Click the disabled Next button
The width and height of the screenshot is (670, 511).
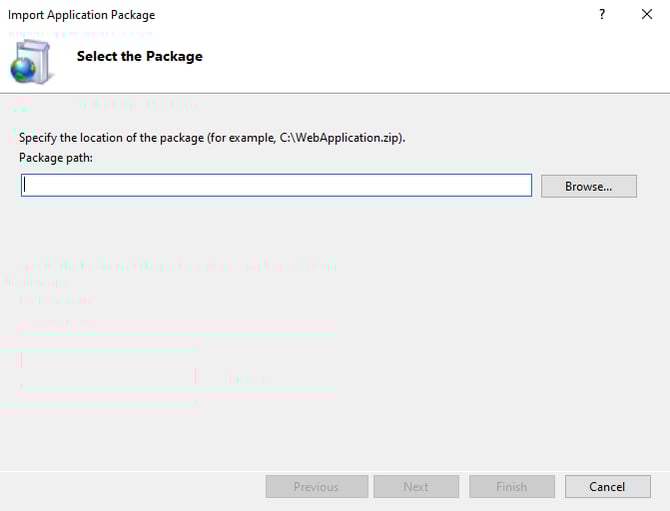point(416,487)
